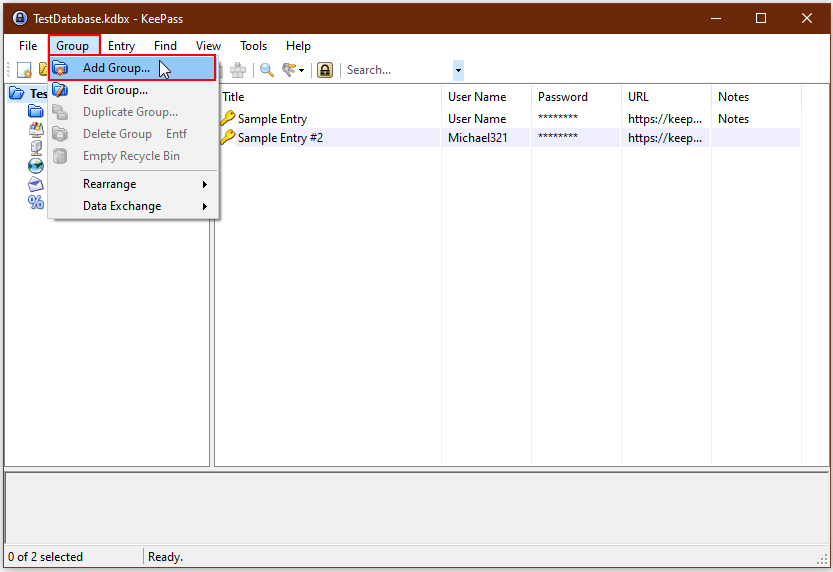
Task: Click the Lock Workspace padlock icon
Action: (x=325, y=70)
